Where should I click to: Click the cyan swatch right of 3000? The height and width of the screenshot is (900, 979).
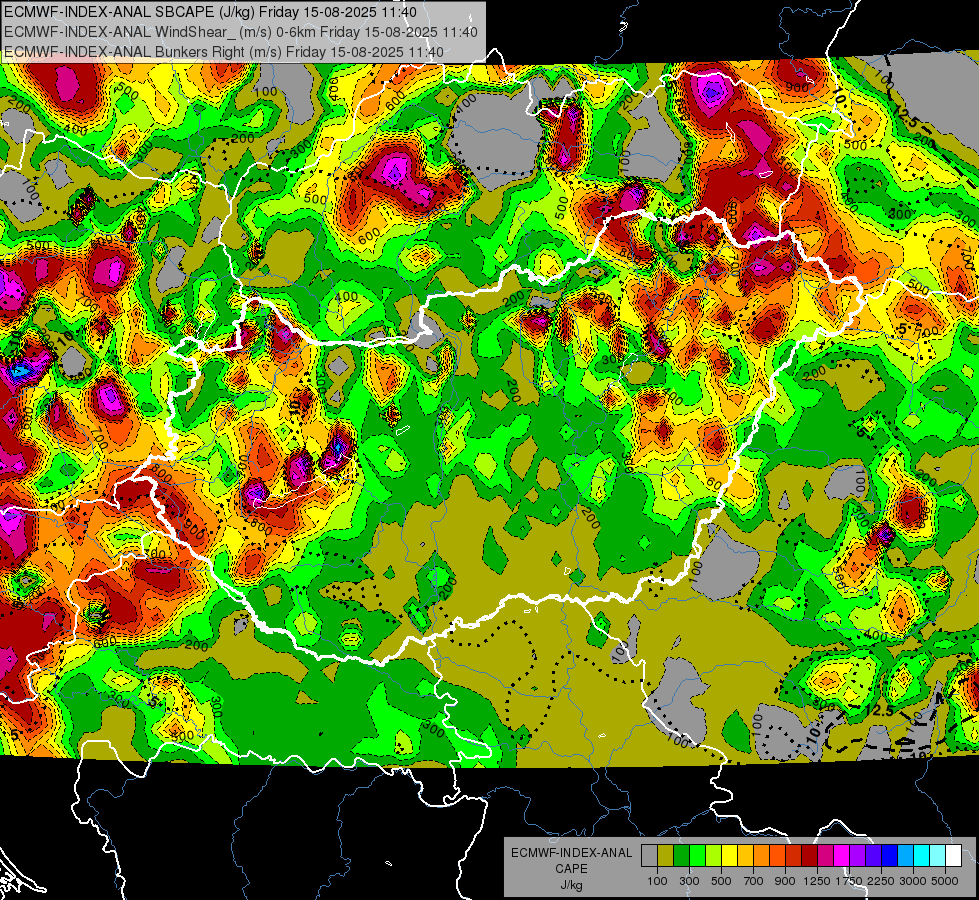click(x=922, y=856)
